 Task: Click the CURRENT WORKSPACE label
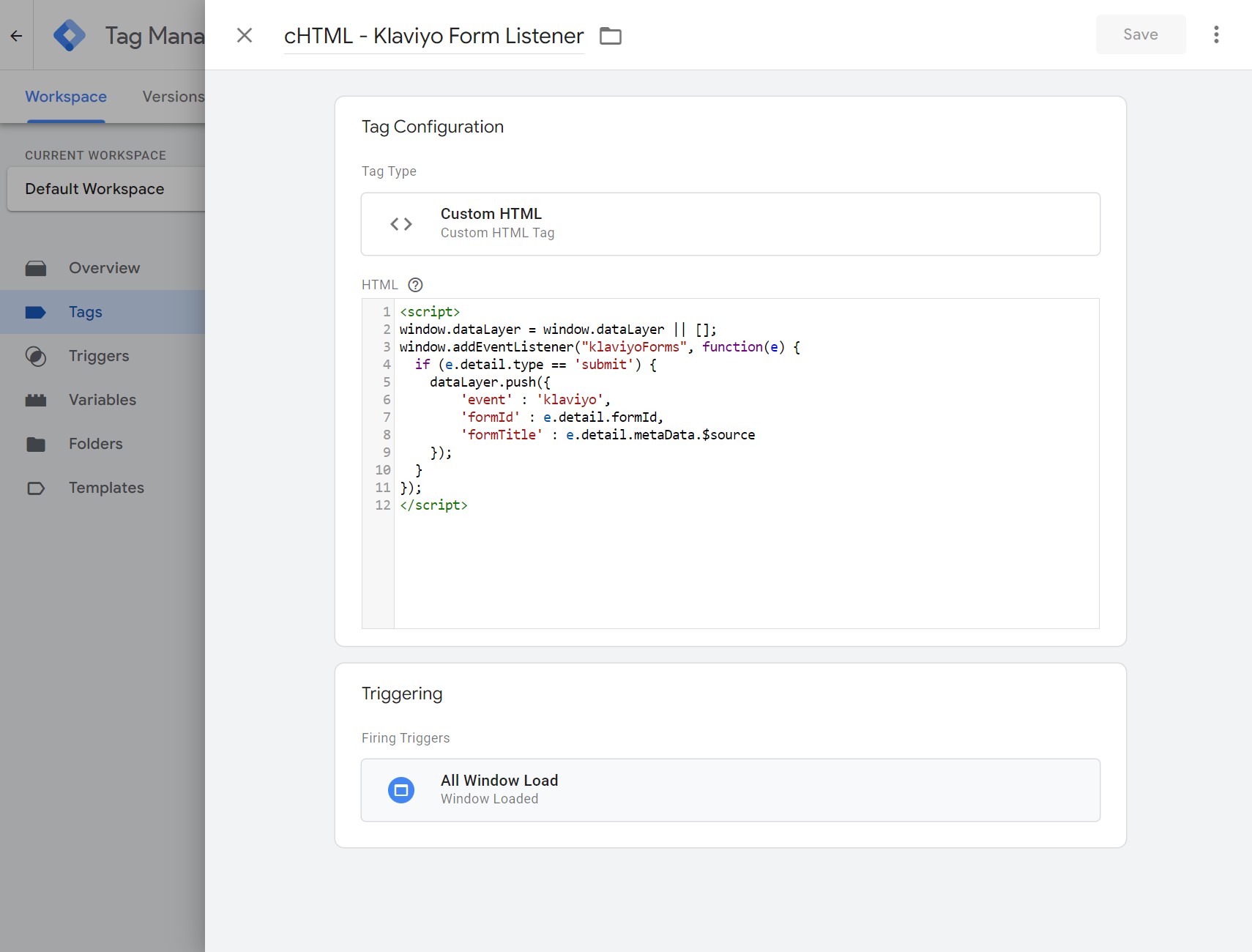pyautogui.click(x=95, y=155)
